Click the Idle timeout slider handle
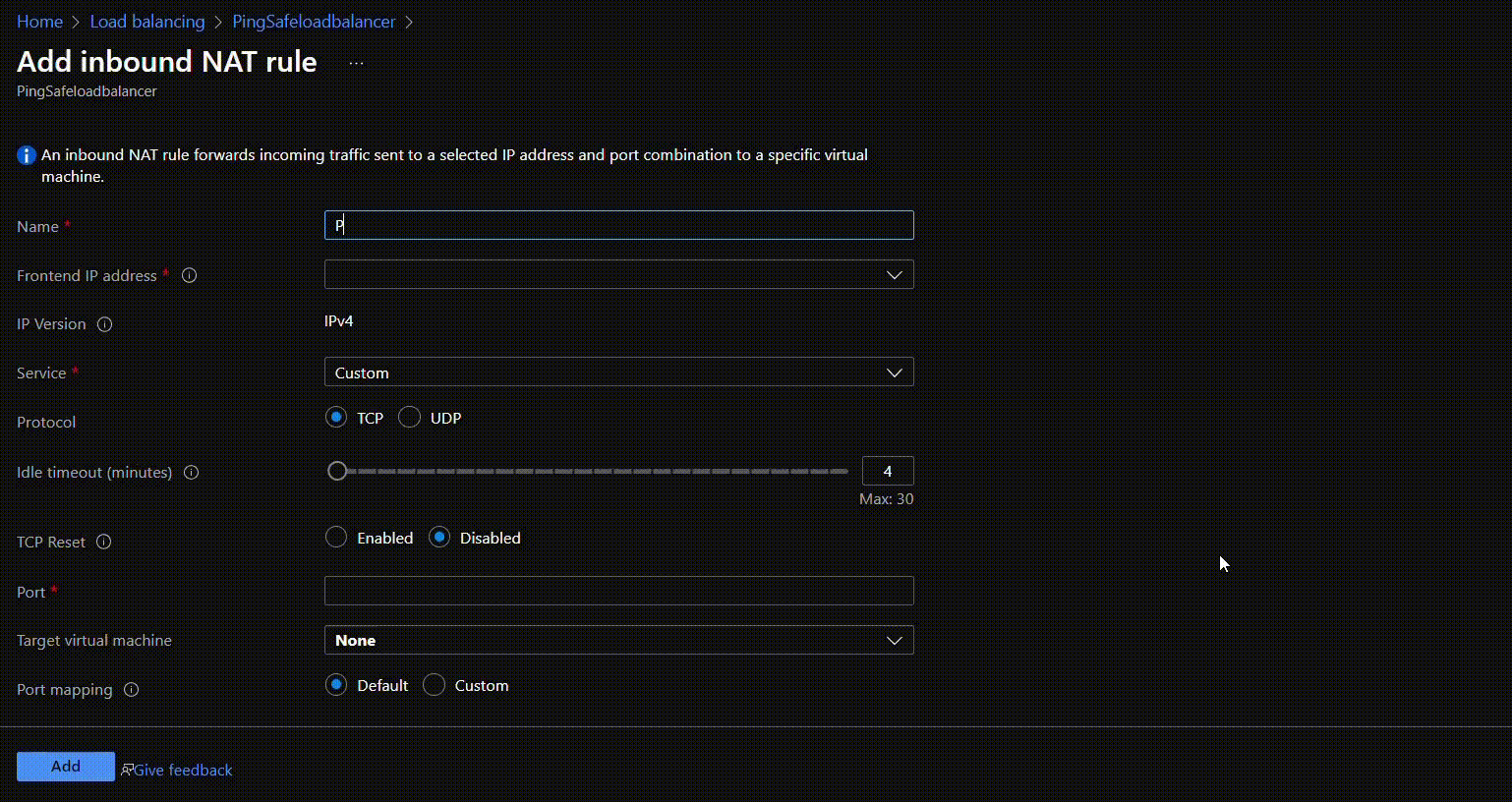The width and height of the screenshot is (1512, 802). click(337, 472)
